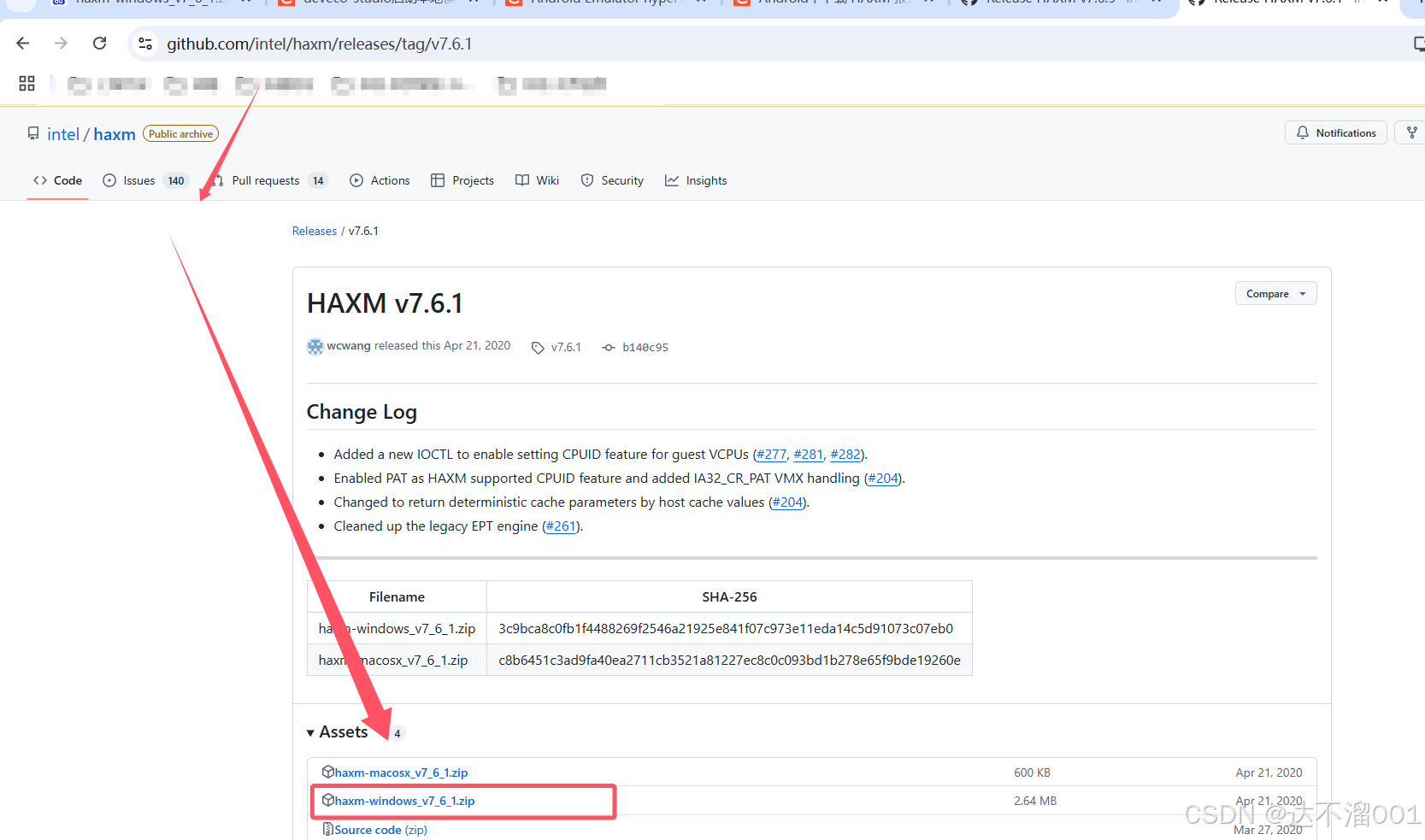Open the Releases breadcrumb link
This screenshot has width=1425, height=840.
[315, 231]
